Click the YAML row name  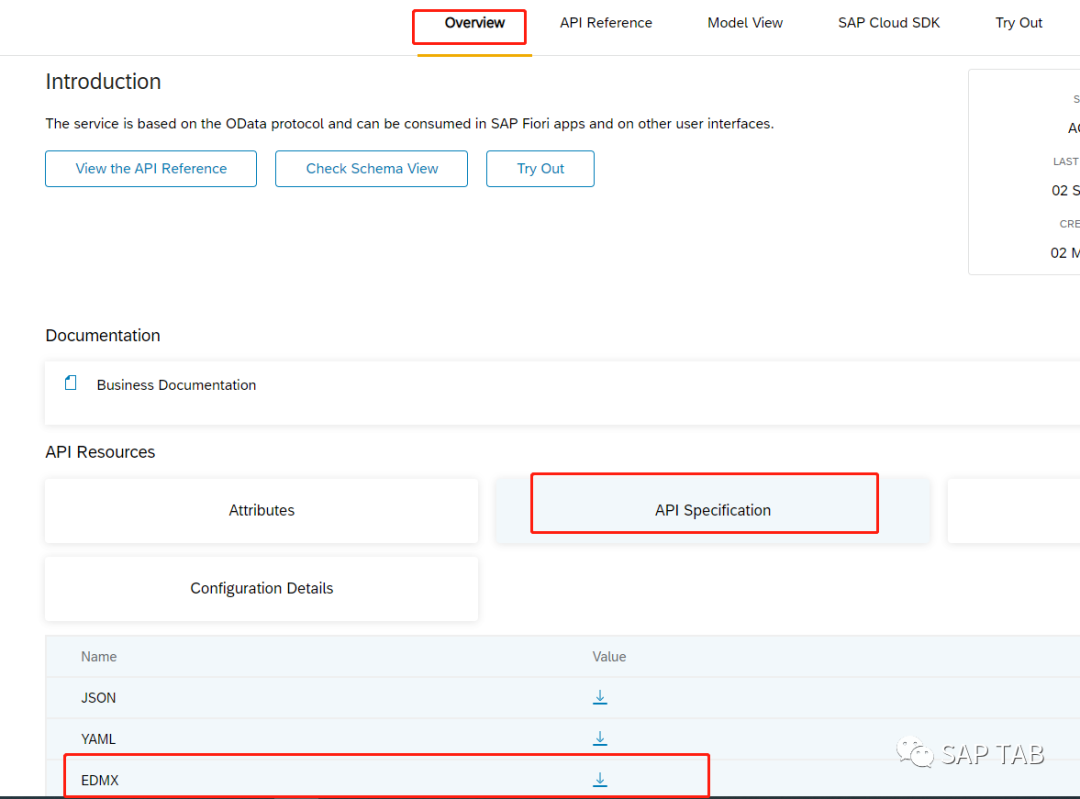[x=98, y=739]
